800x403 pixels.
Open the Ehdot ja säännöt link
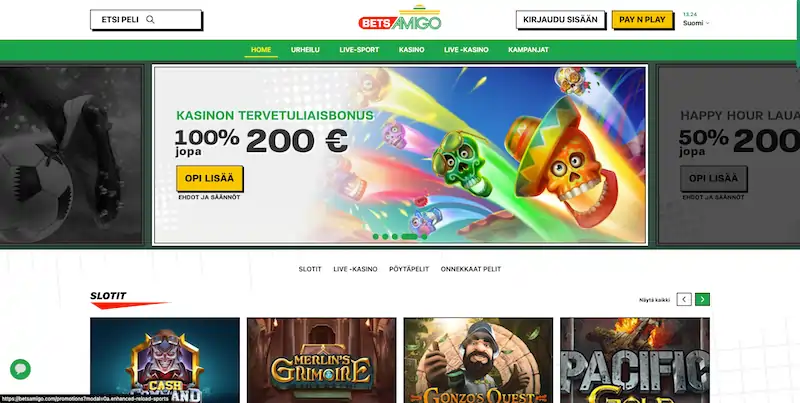209,197
